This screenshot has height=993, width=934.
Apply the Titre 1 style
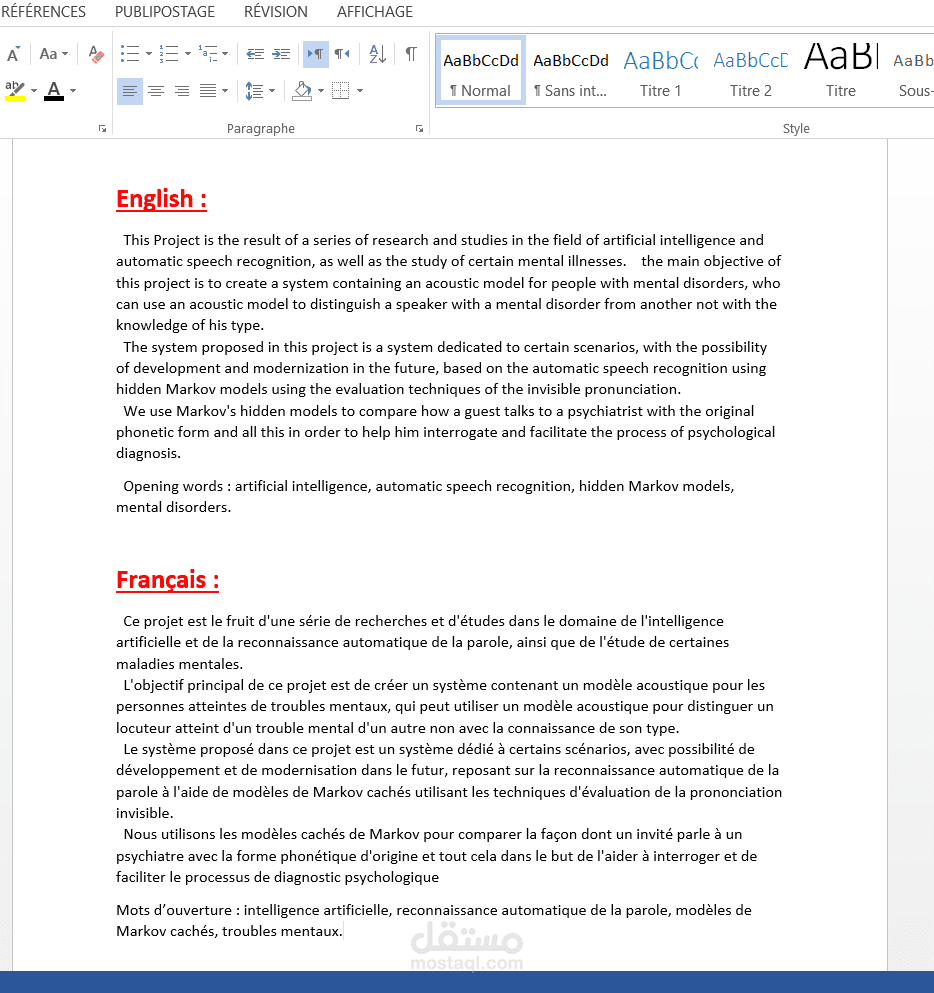coord(660,70)
